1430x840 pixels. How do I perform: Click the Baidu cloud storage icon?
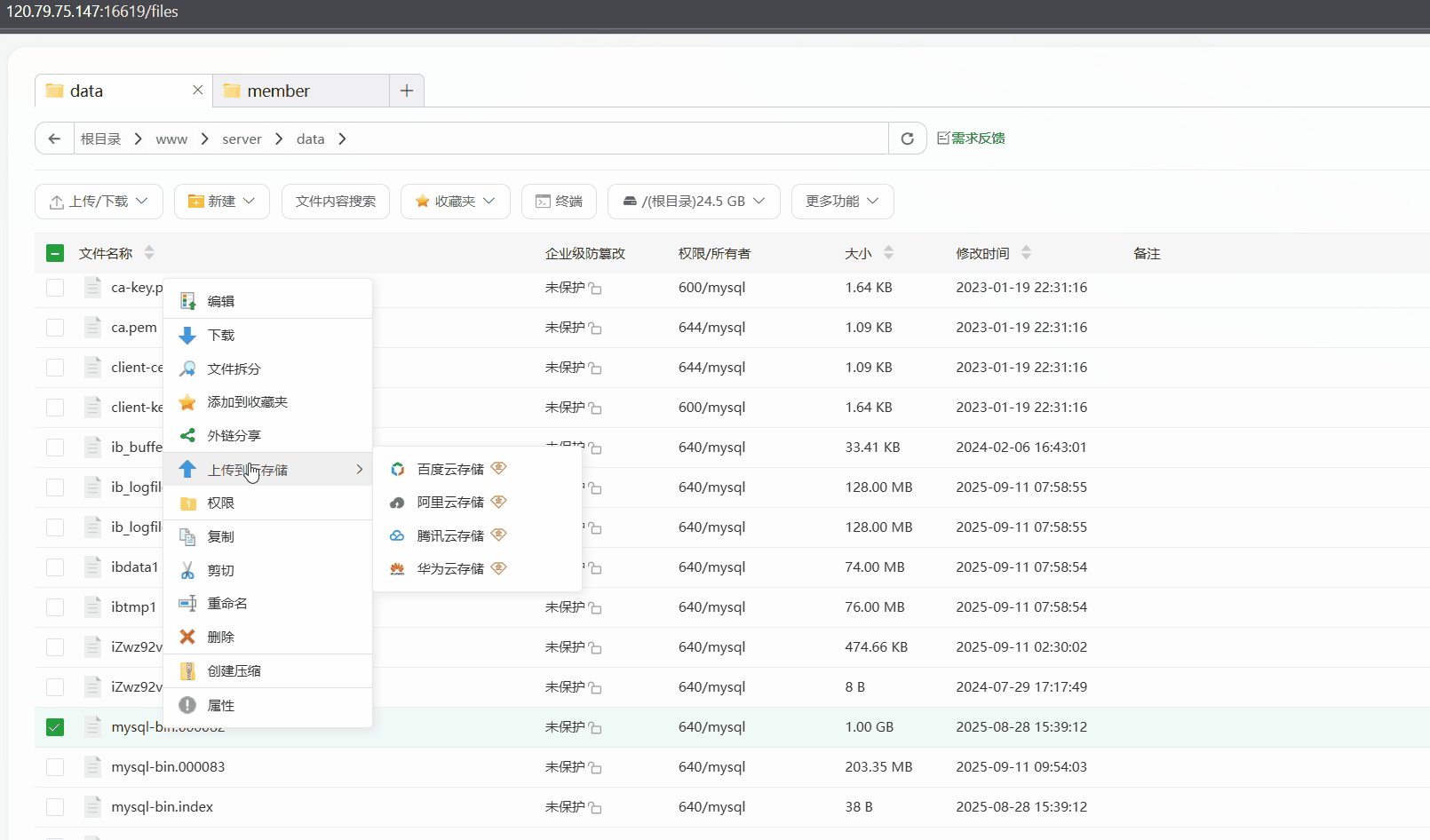point(398,469)
